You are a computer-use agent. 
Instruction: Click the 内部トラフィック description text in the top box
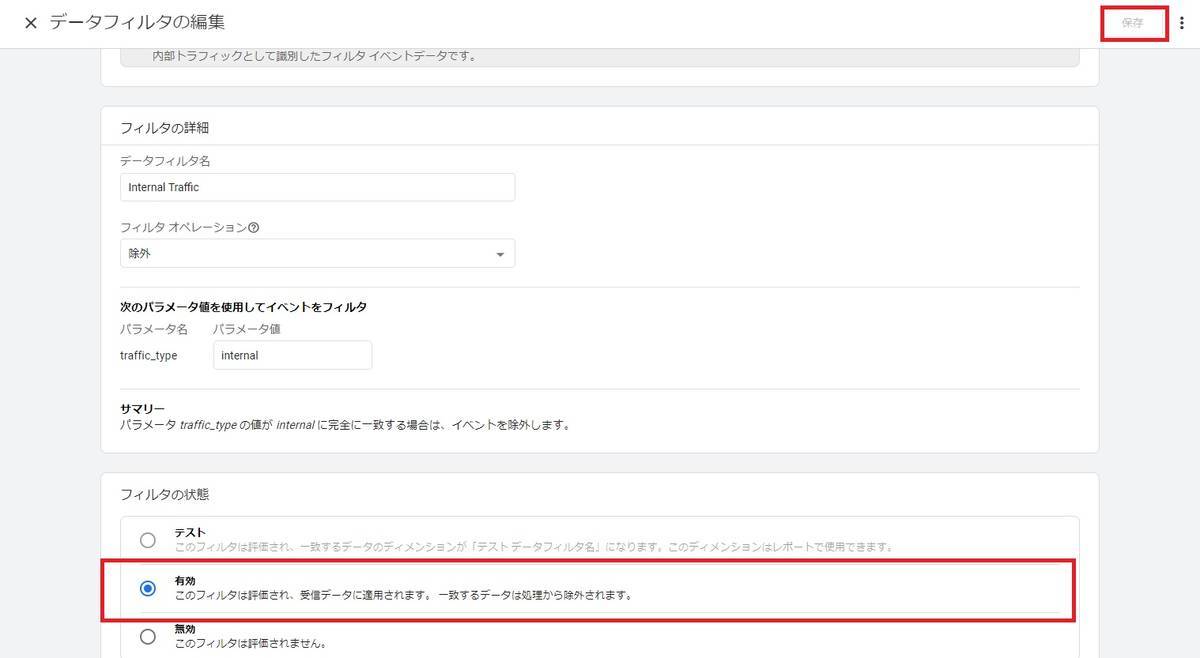pos(314,56)
